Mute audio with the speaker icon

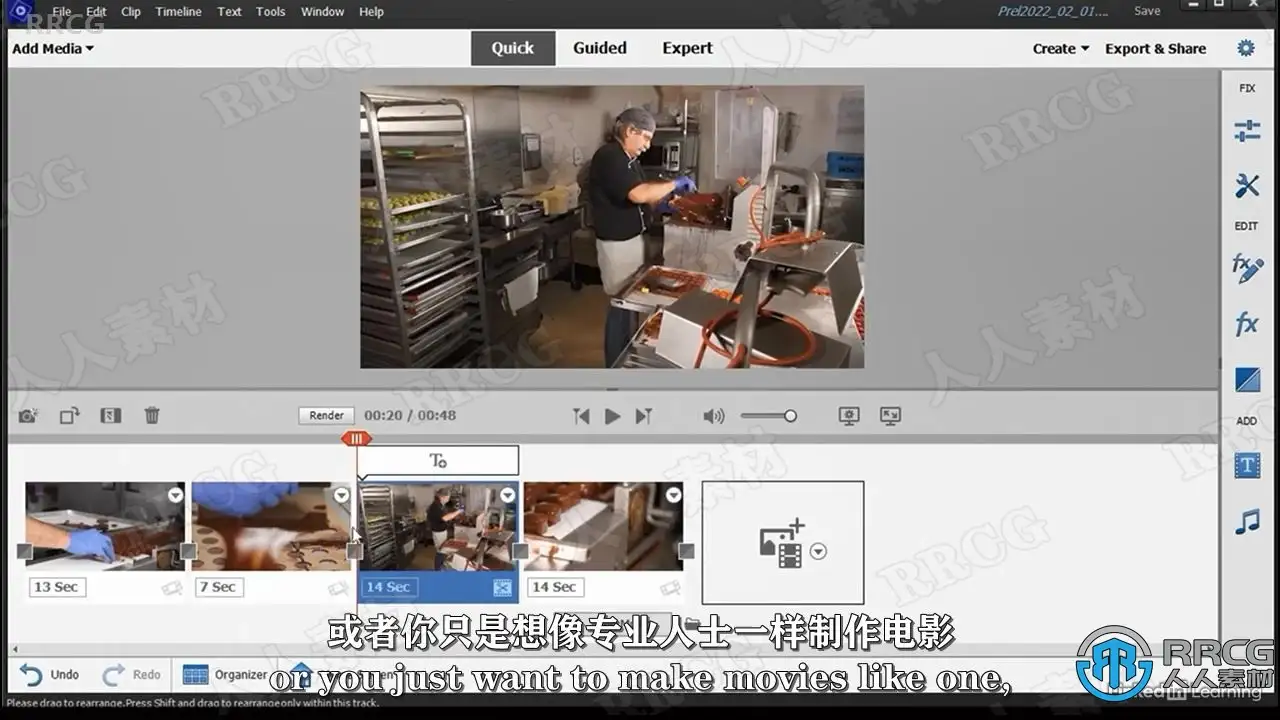coord(713,416)
